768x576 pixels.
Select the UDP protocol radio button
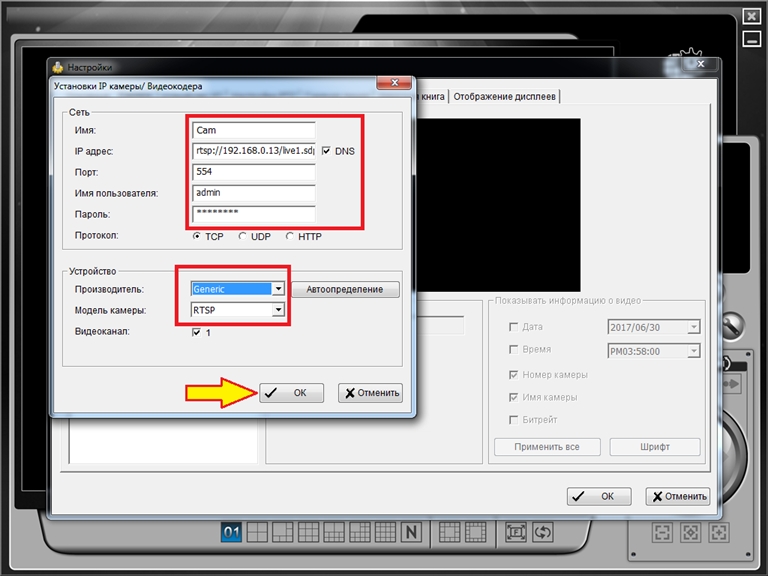(x=243, y=236)
